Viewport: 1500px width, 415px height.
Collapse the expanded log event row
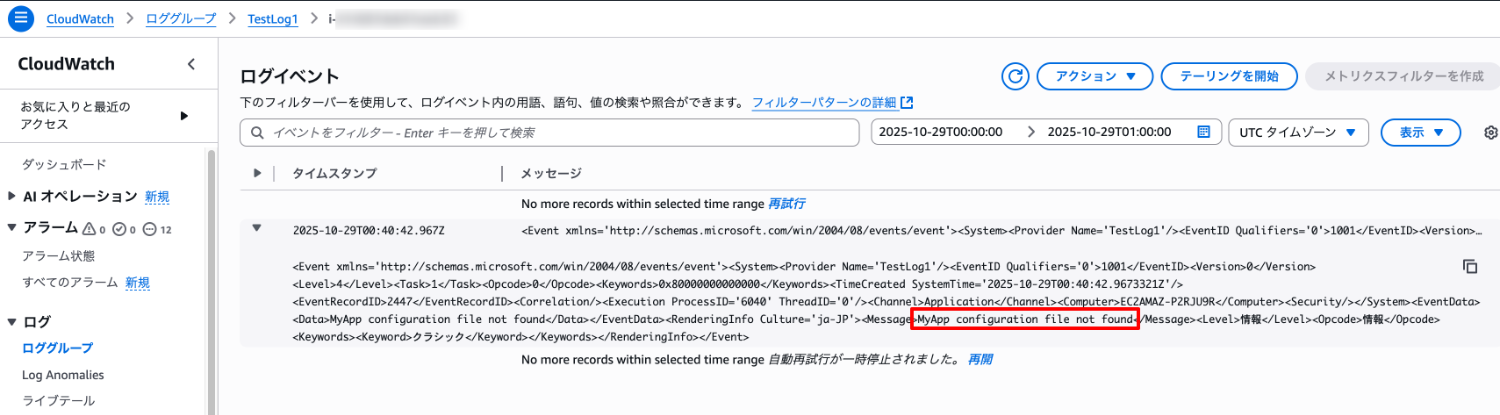[x=257, y=228]
